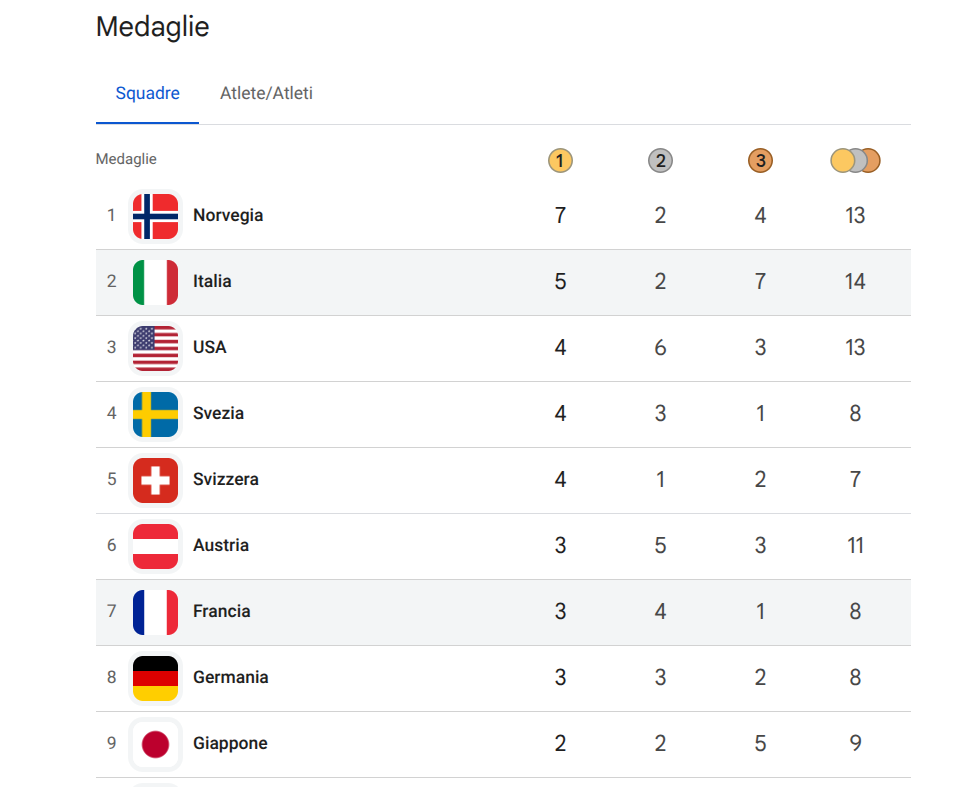
Task: Click Italia's total medal count 14
Action: pos(854,282)
